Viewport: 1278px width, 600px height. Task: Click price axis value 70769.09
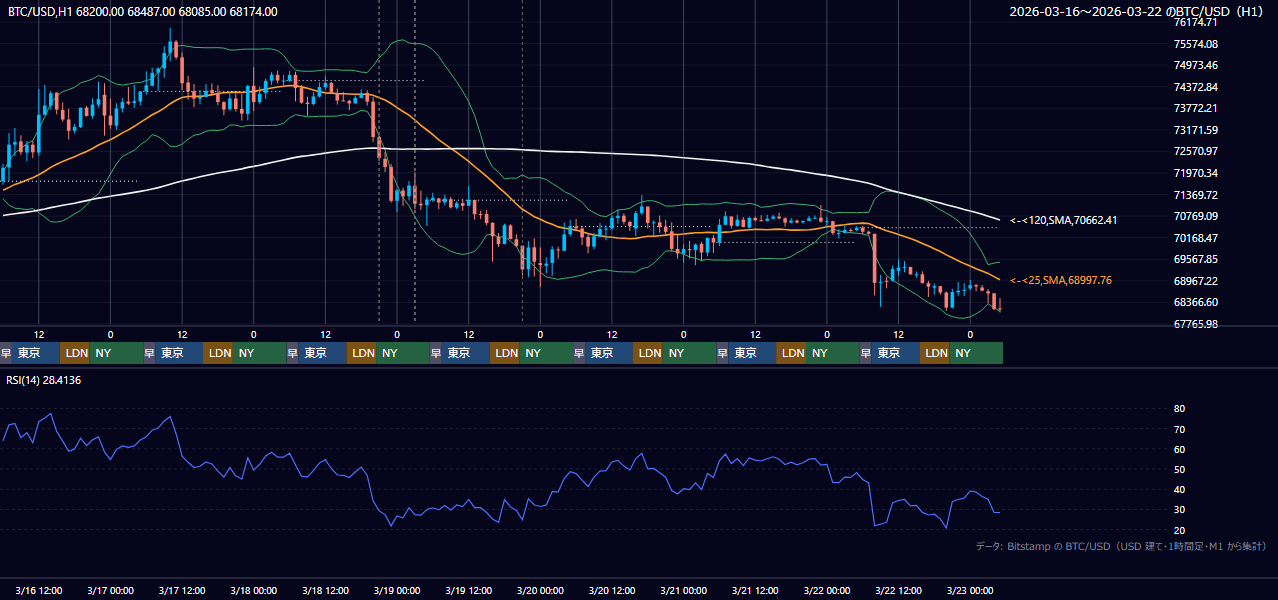1195,216
